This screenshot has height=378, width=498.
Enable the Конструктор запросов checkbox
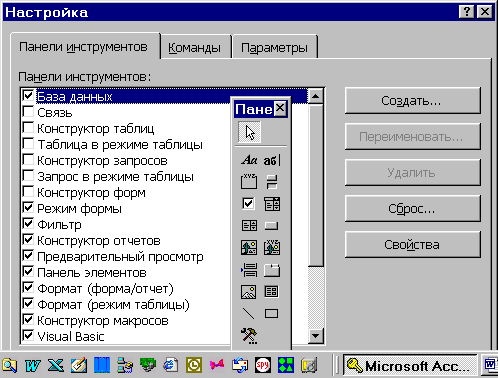[28, 159]
